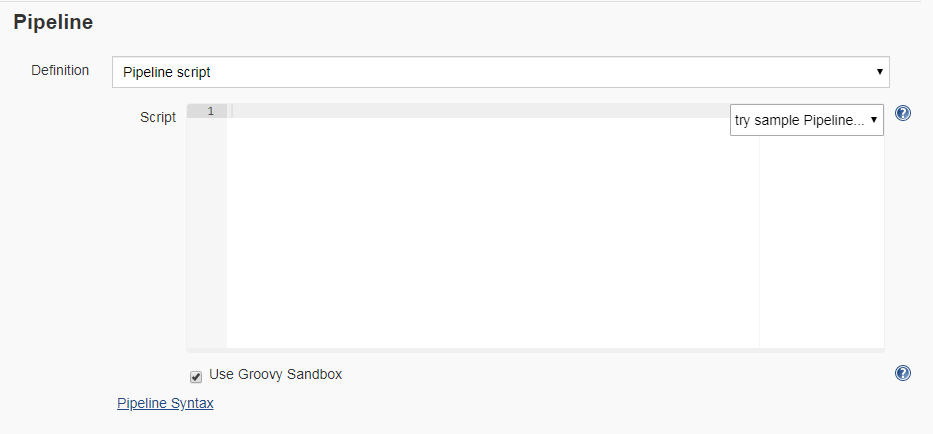Click the Definition field label
The image size is (933, 434).
[x=60, y=70]
